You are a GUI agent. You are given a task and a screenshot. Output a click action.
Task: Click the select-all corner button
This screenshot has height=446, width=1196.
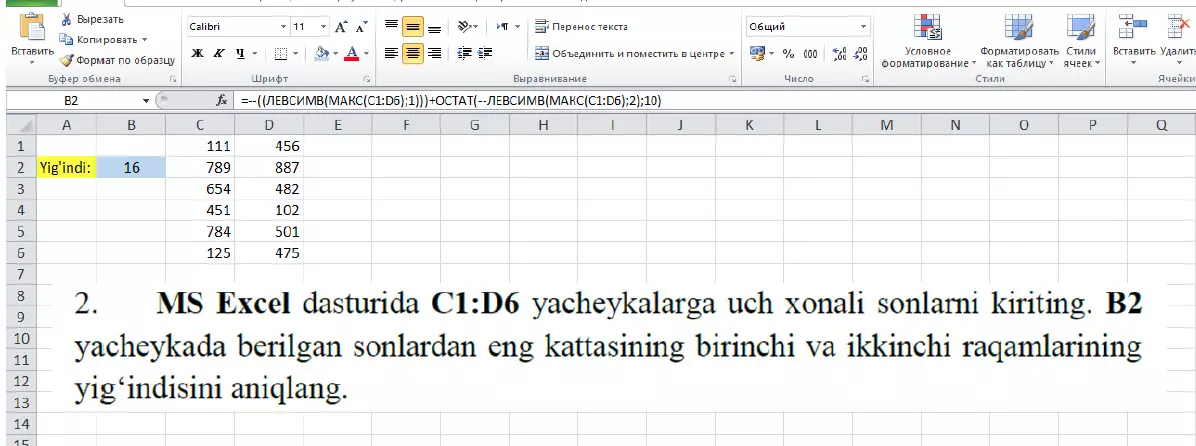(21, 126)
